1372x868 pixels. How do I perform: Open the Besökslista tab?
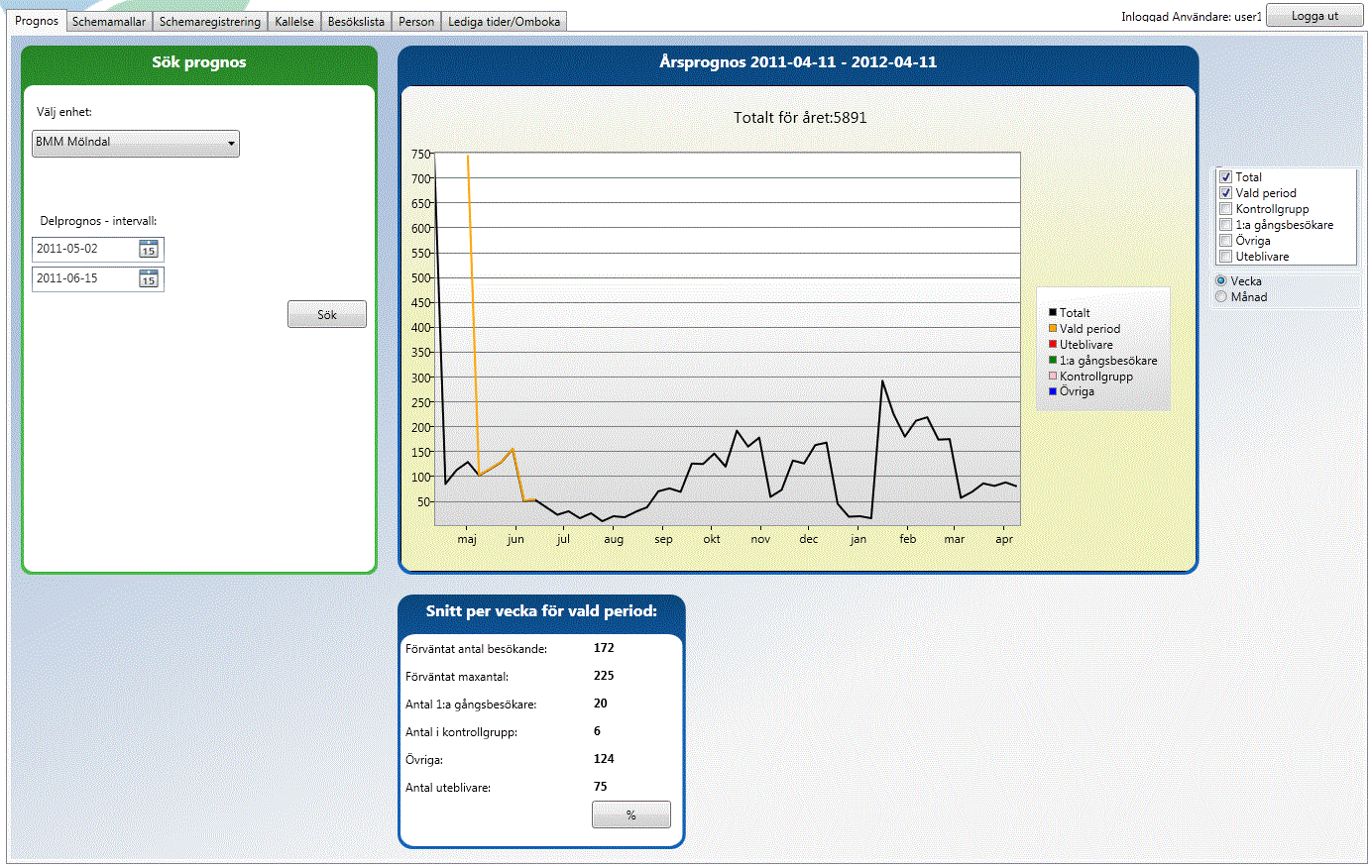click(x=356, y=22)
